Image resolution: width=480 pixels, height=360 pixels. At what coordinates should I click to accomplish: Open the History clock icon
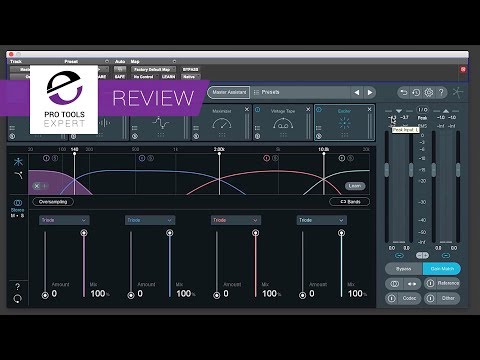pos(416,92)
